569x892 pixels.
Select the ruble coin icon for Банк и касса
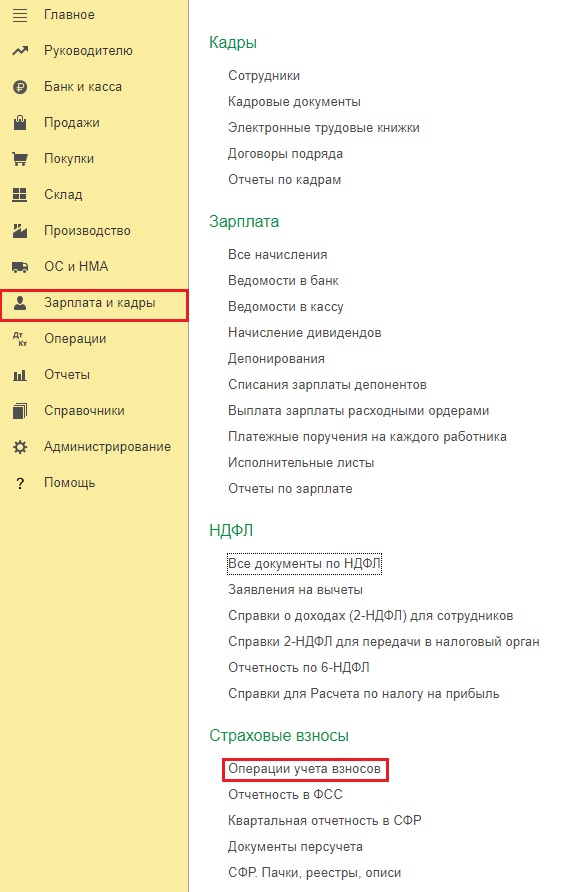click(x=20, y=87)
